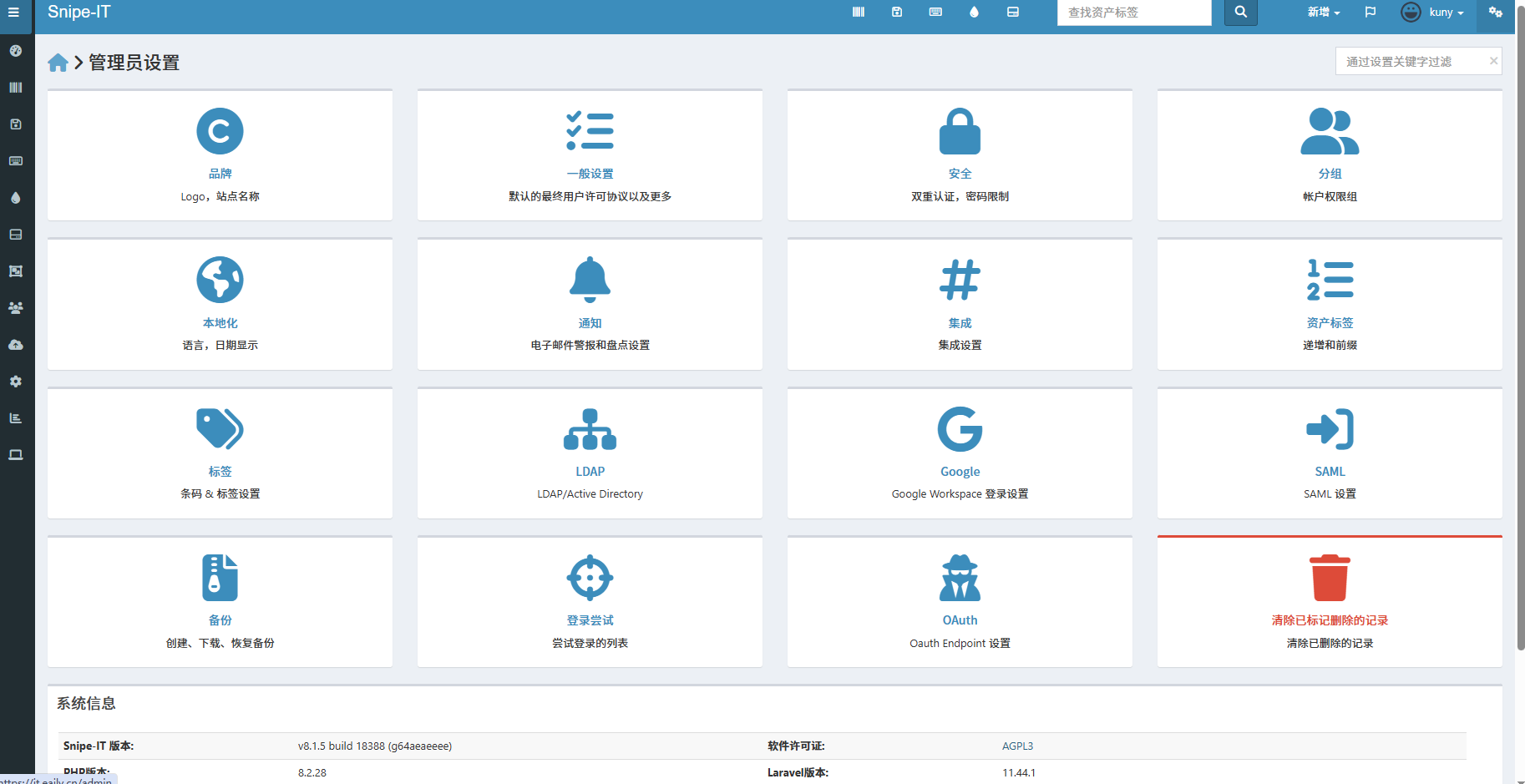Open the 标签 tags icon
Viewport: 1525px width, 784px height.
(x=220, y=428)
